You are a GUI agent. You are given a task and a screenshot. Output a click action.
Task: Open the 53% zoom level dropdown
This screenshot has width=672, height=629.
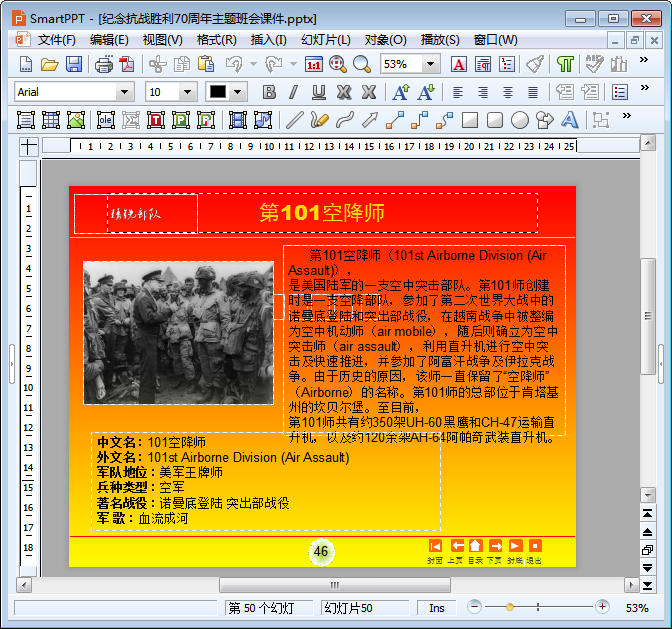[430, 64]
